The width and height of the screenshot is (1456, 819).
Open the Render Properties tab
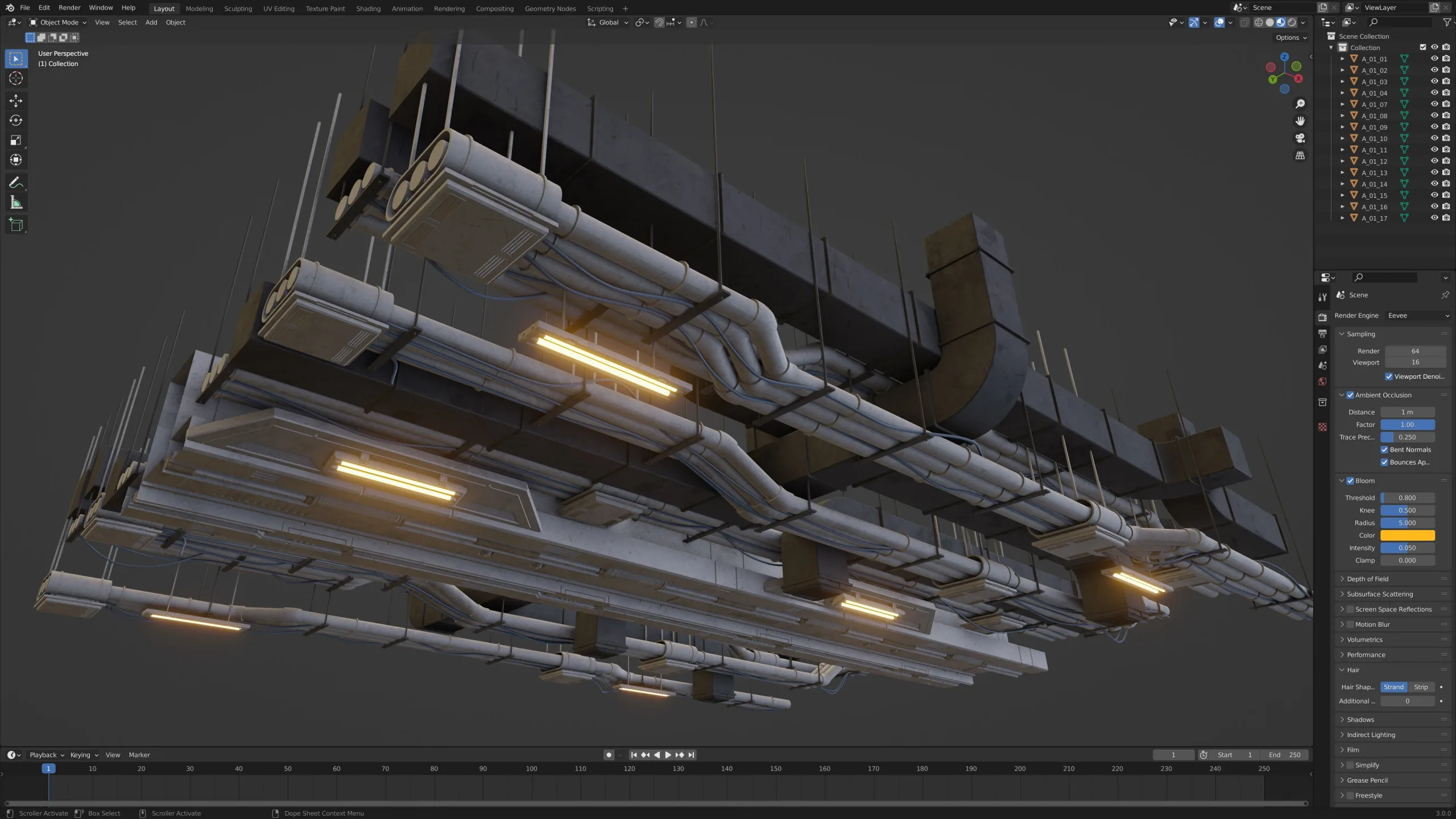point(1322,317)
